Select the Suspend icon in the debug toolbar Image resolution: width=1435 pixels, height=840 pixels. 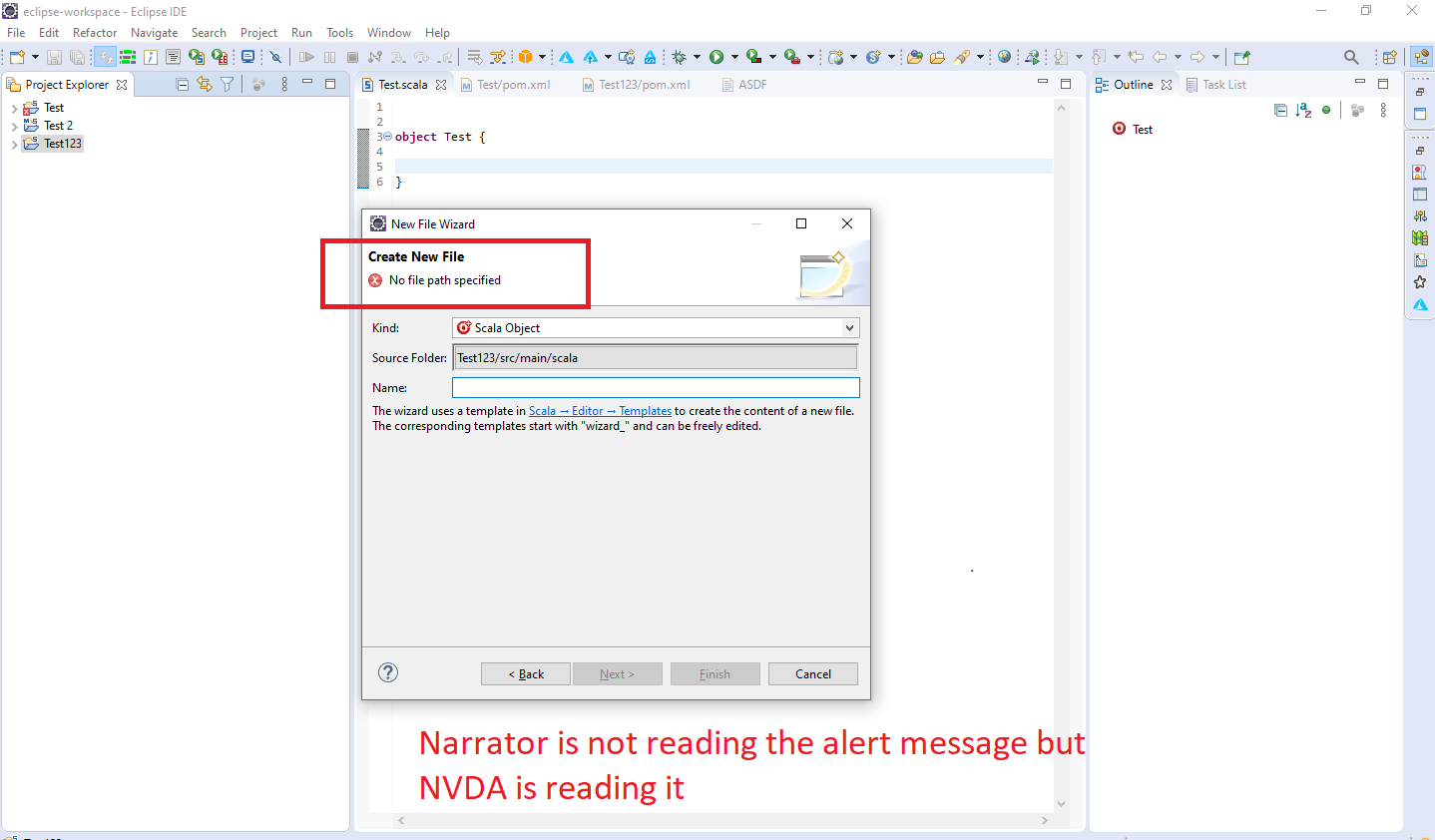pyautogui.click(x=329, y=57)
